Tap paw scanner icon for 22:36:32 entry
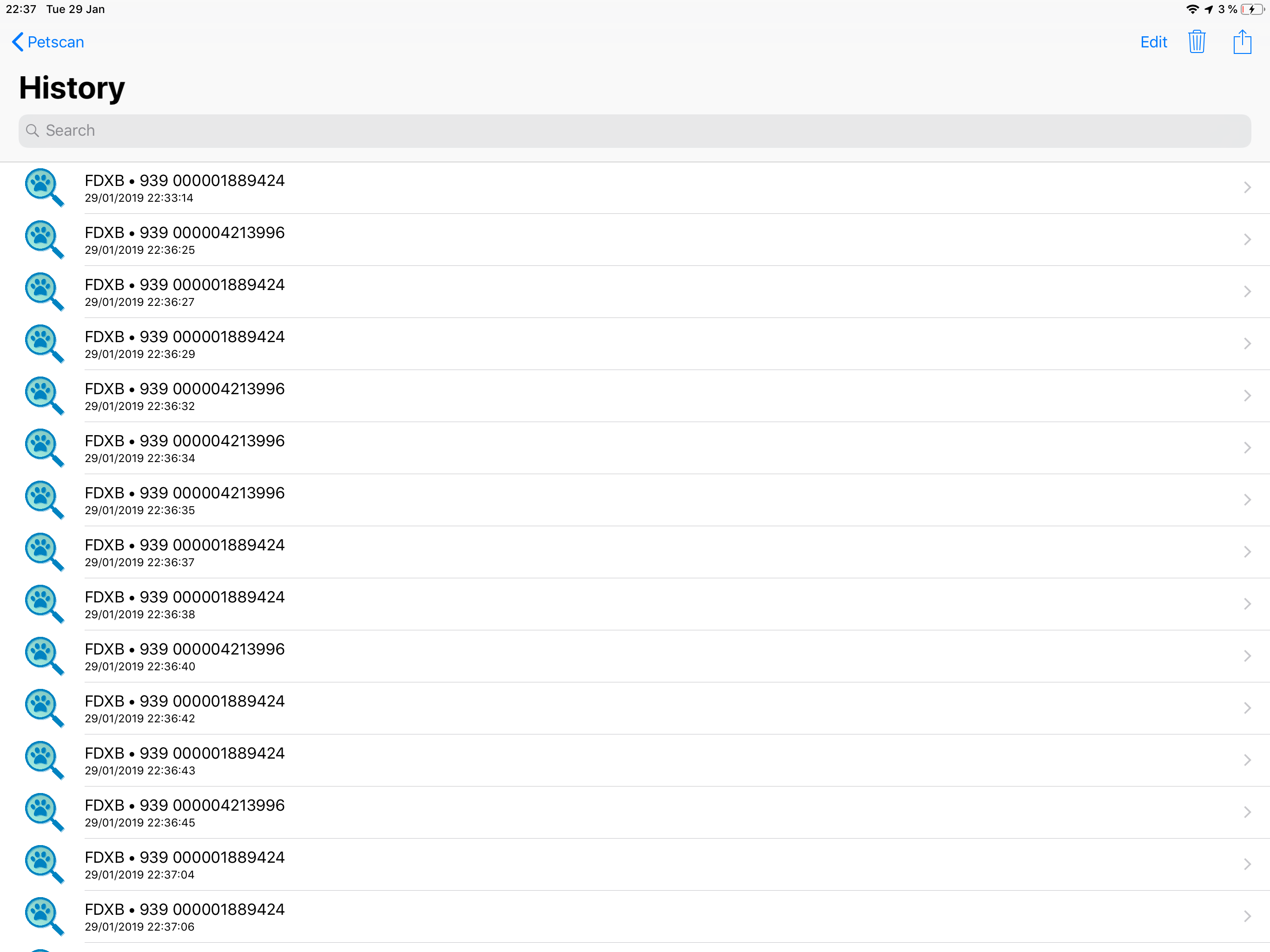Image resolution: width=1270 pixels, height=952 pixels. (44, 396)
